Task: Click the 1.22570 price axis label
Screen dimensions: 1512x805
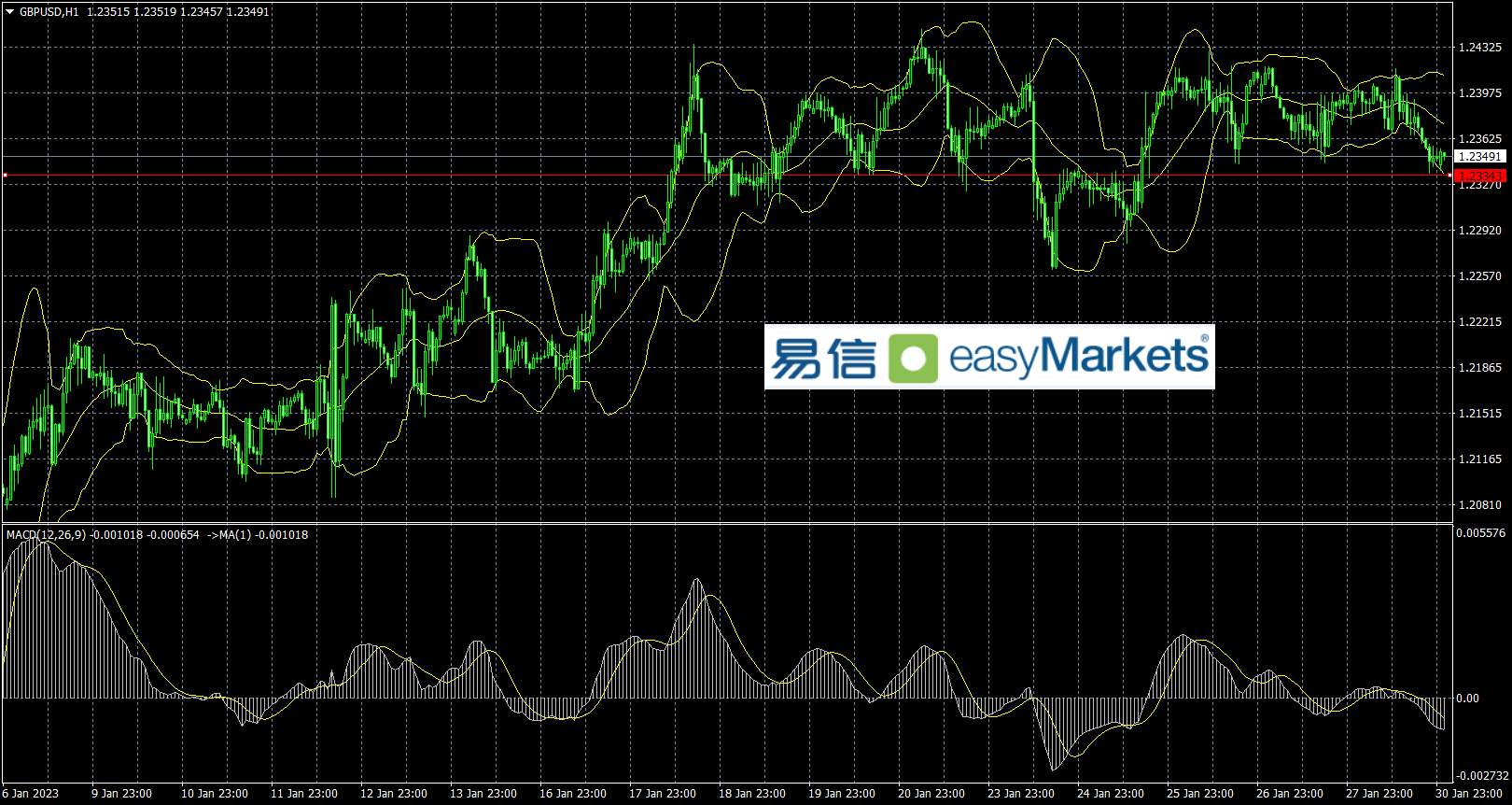Action: click(1480, 276)
